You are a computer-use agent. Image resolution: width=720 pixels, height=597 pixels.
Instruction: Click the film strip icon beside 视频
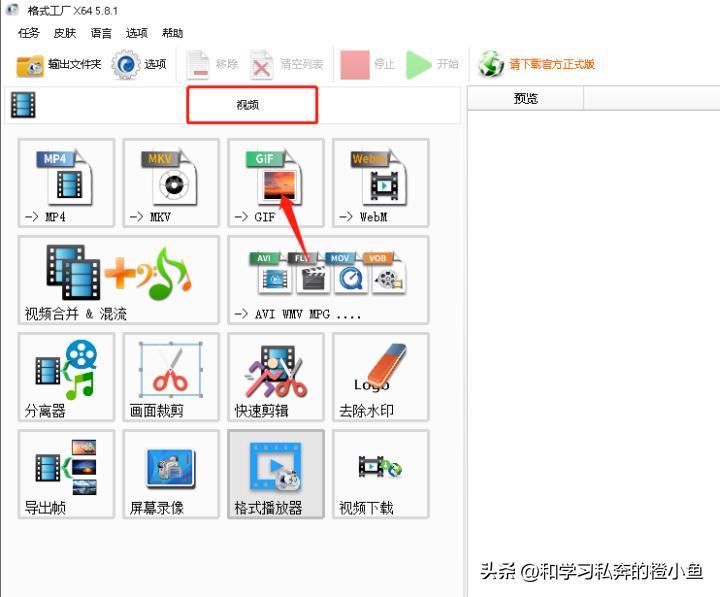(x=23, y=105)
